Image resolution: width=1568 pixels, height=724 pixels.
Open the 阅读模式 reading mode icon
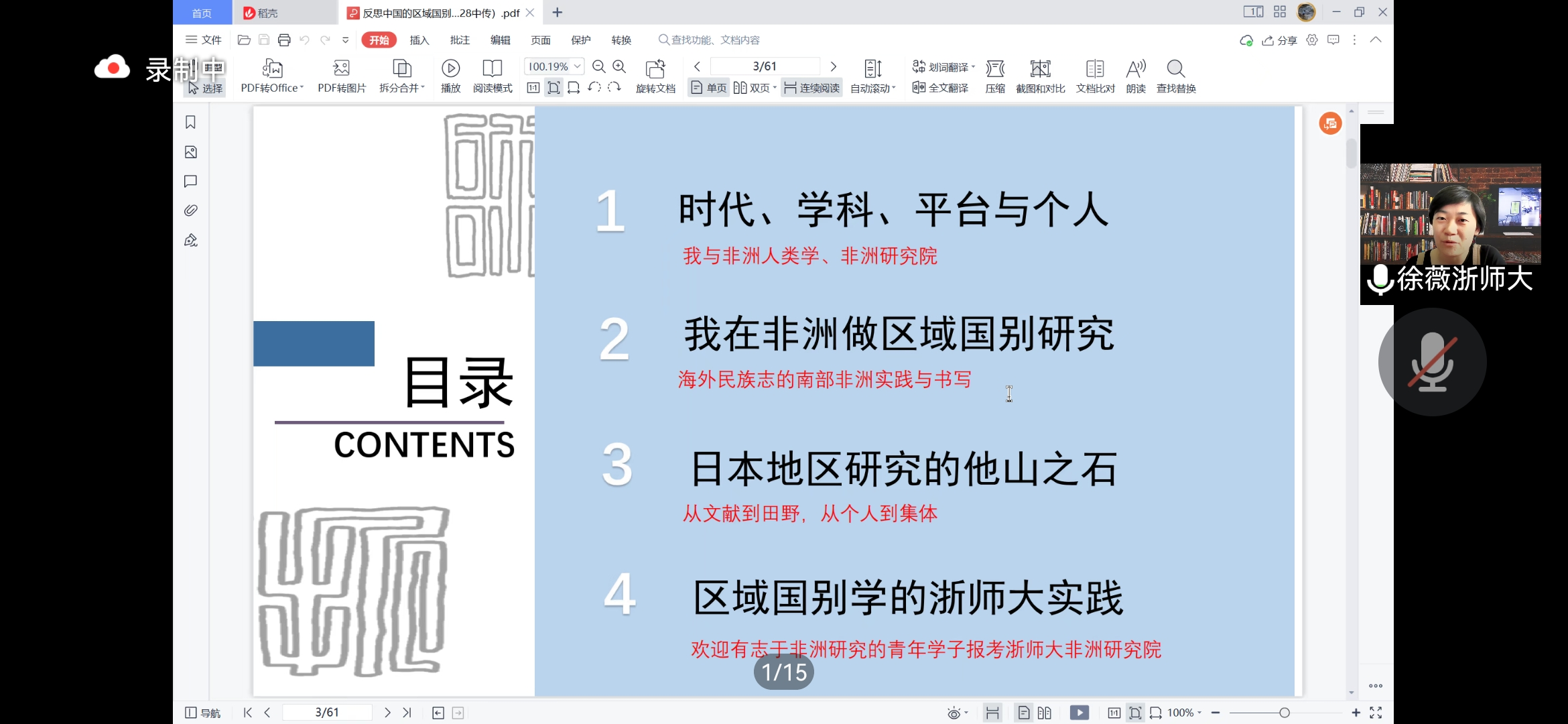[493, 69]
